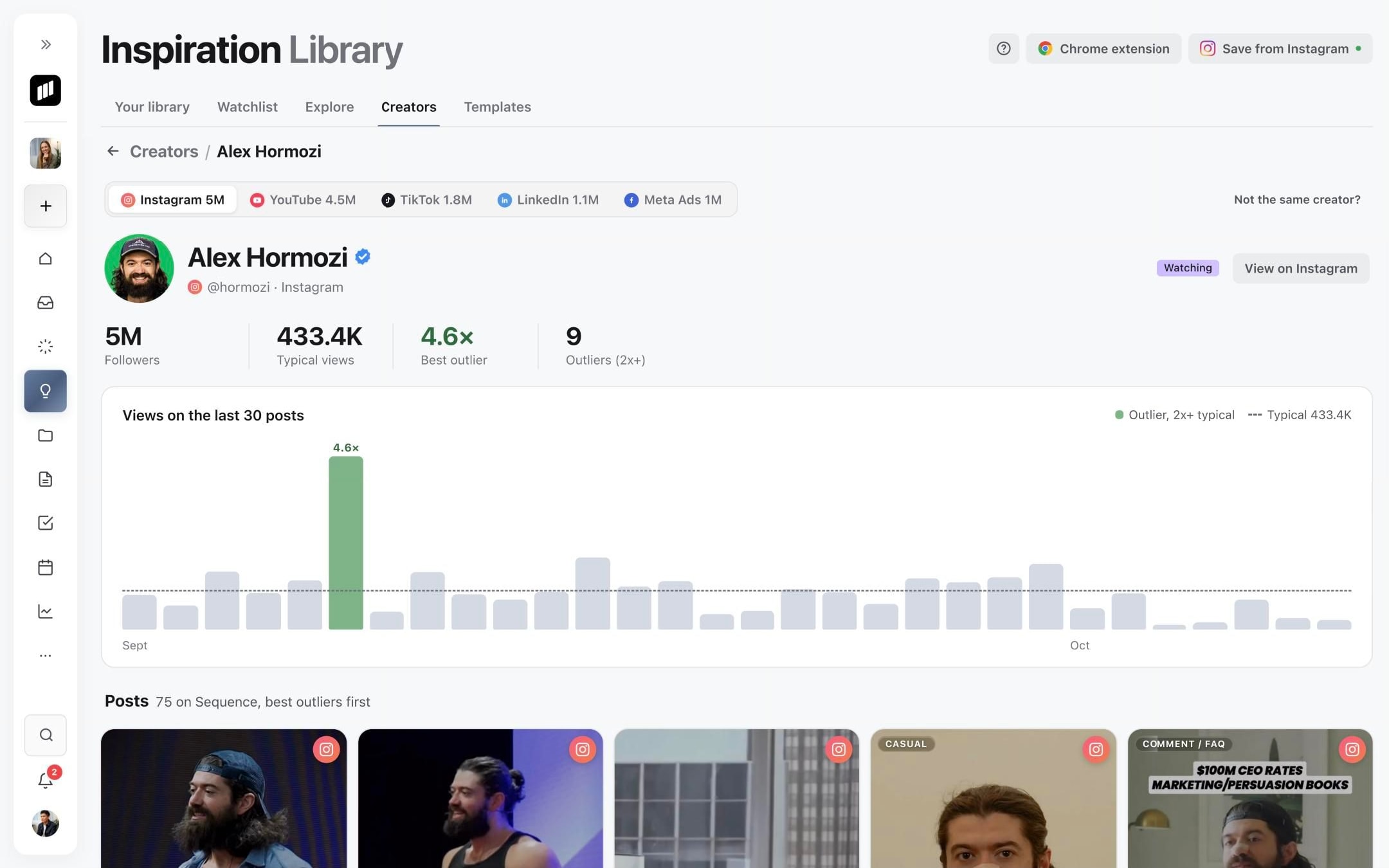Switch to Watchlist tab
The width and height of the screenshot is (1389, 868).
point(248,107)
